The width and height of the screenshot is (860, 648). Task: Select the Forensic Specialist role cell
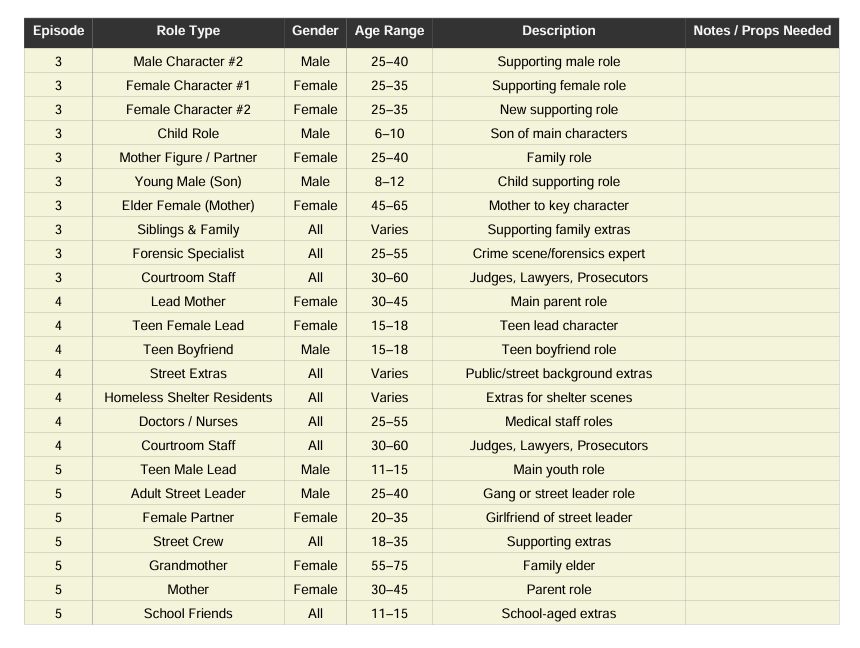point(188,254)
